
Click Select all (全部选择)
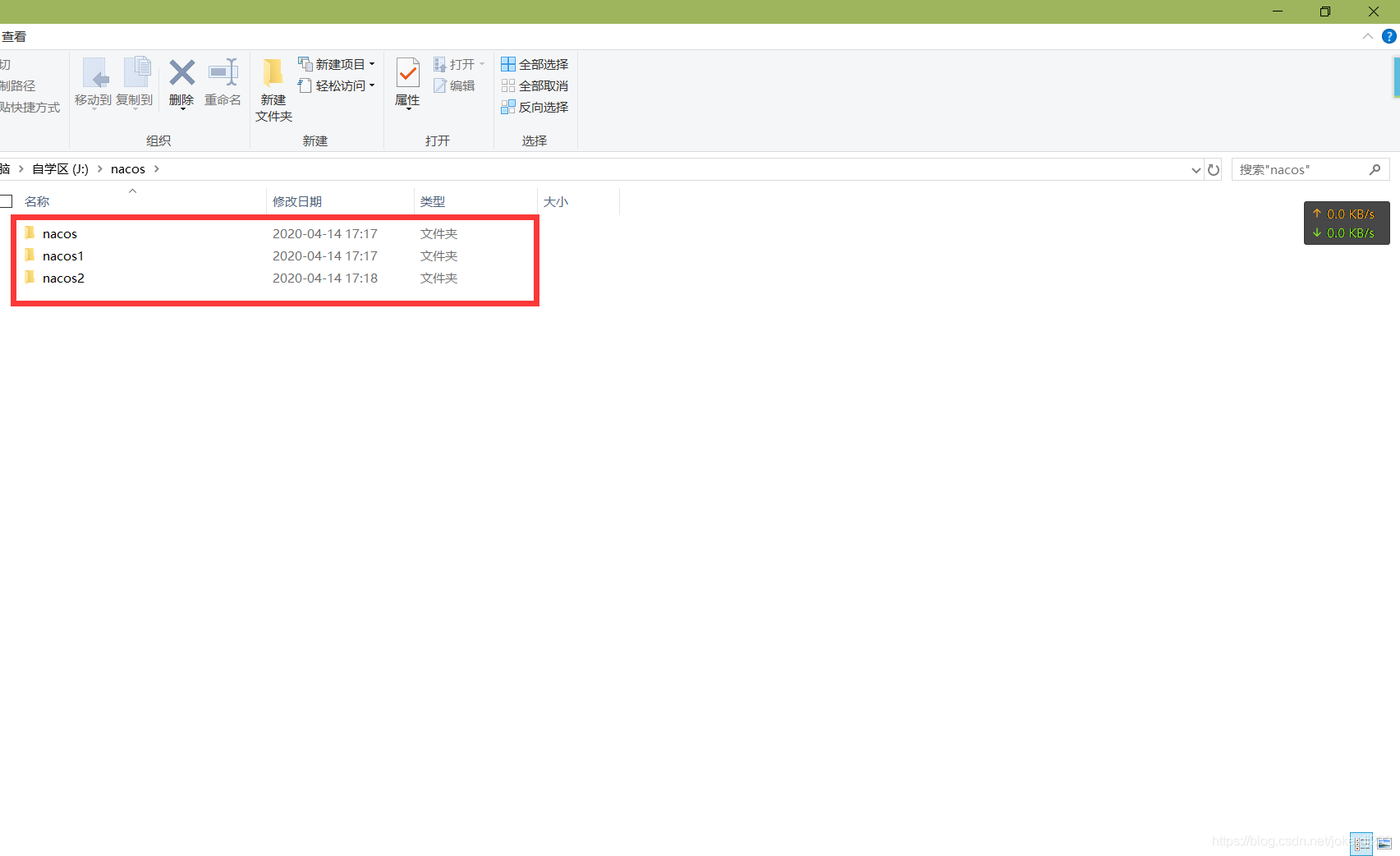point(535,64)
